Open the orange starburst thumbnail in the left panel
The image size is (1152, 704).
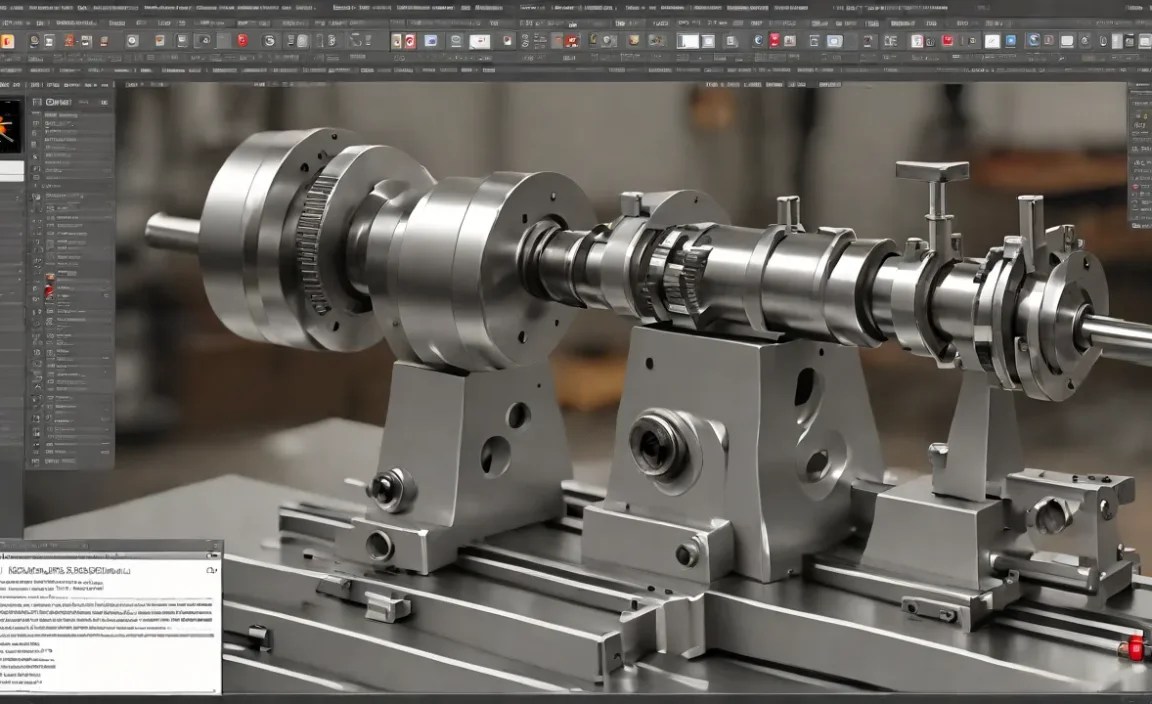10,126
